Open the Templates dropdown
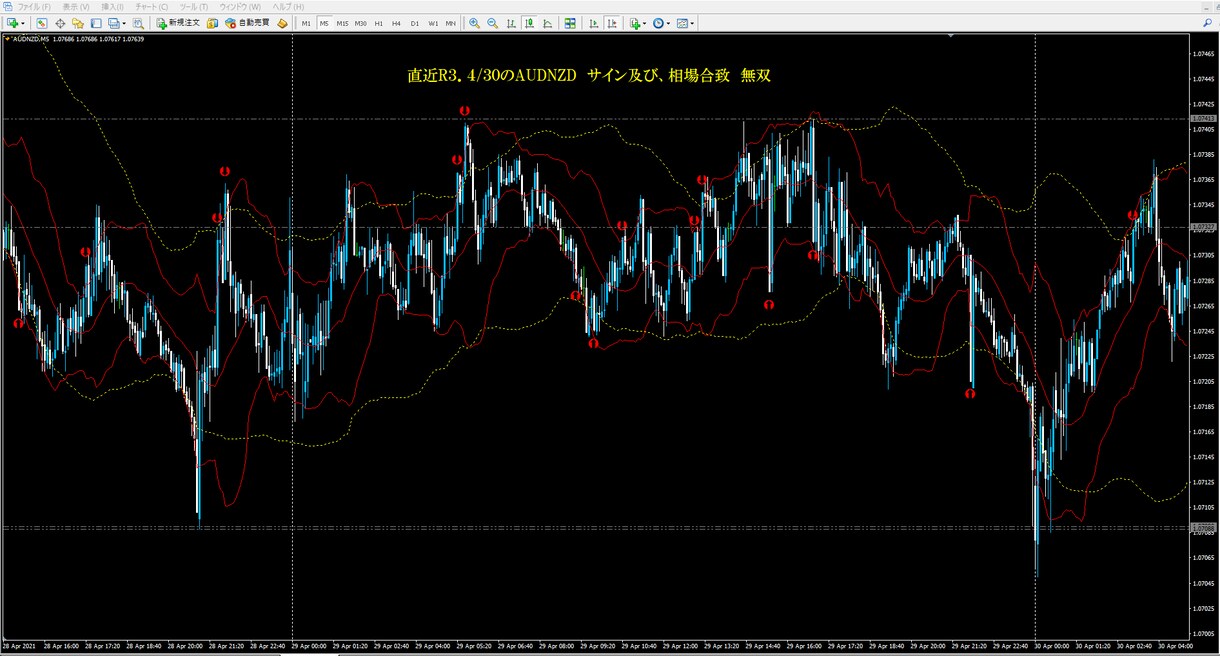This screenshot has width=1220, height=656. coord(685,22)
